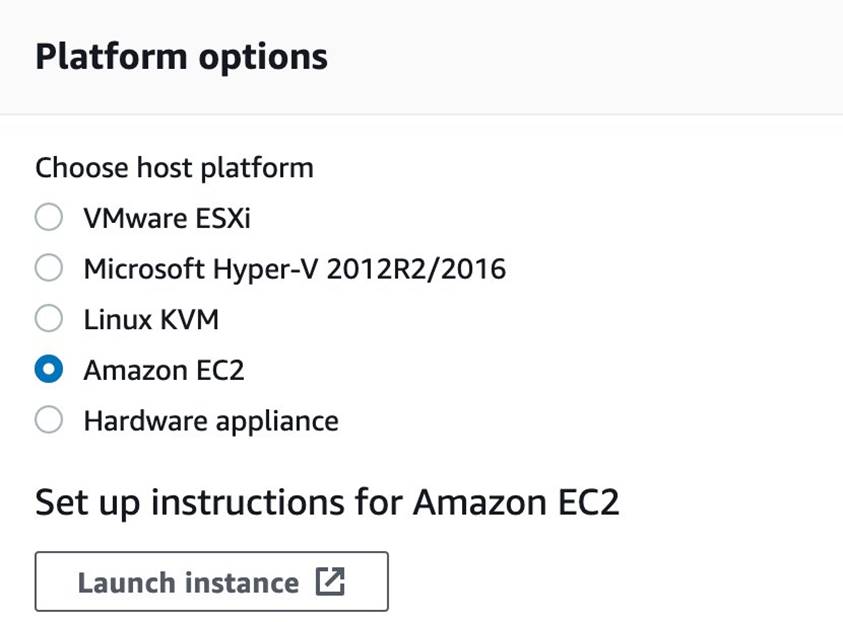
Task: Click the Microsoft Hyper-V label text
Action: coord(295,269)
